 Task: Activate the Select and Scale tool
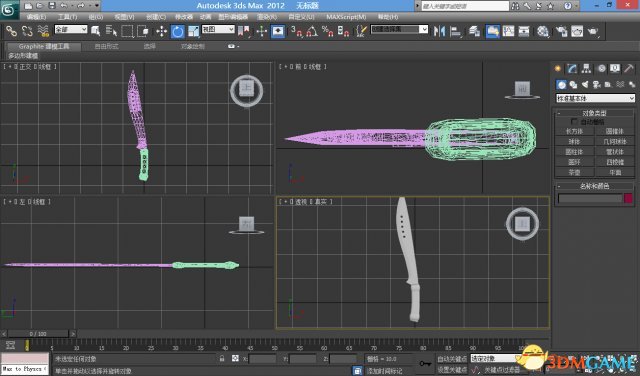click(x=193, y=31)
